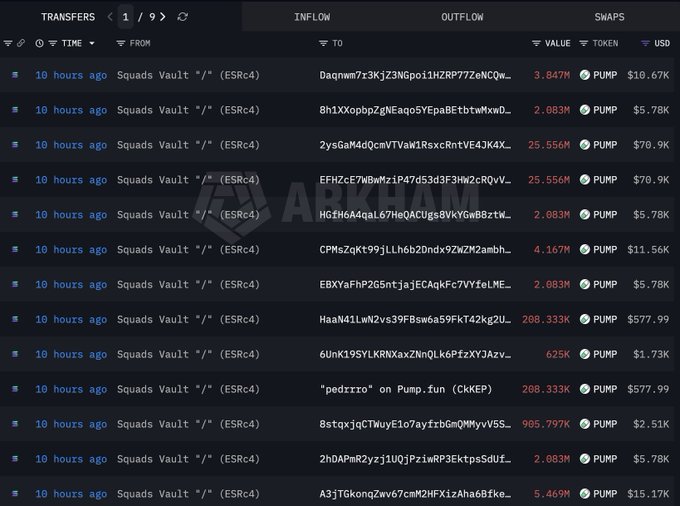Open Solana chain icon on the CPMsZqKt9 row
The width and height of the screenshot is (680, 506).
pyautogui.click(x=15, y=249)
